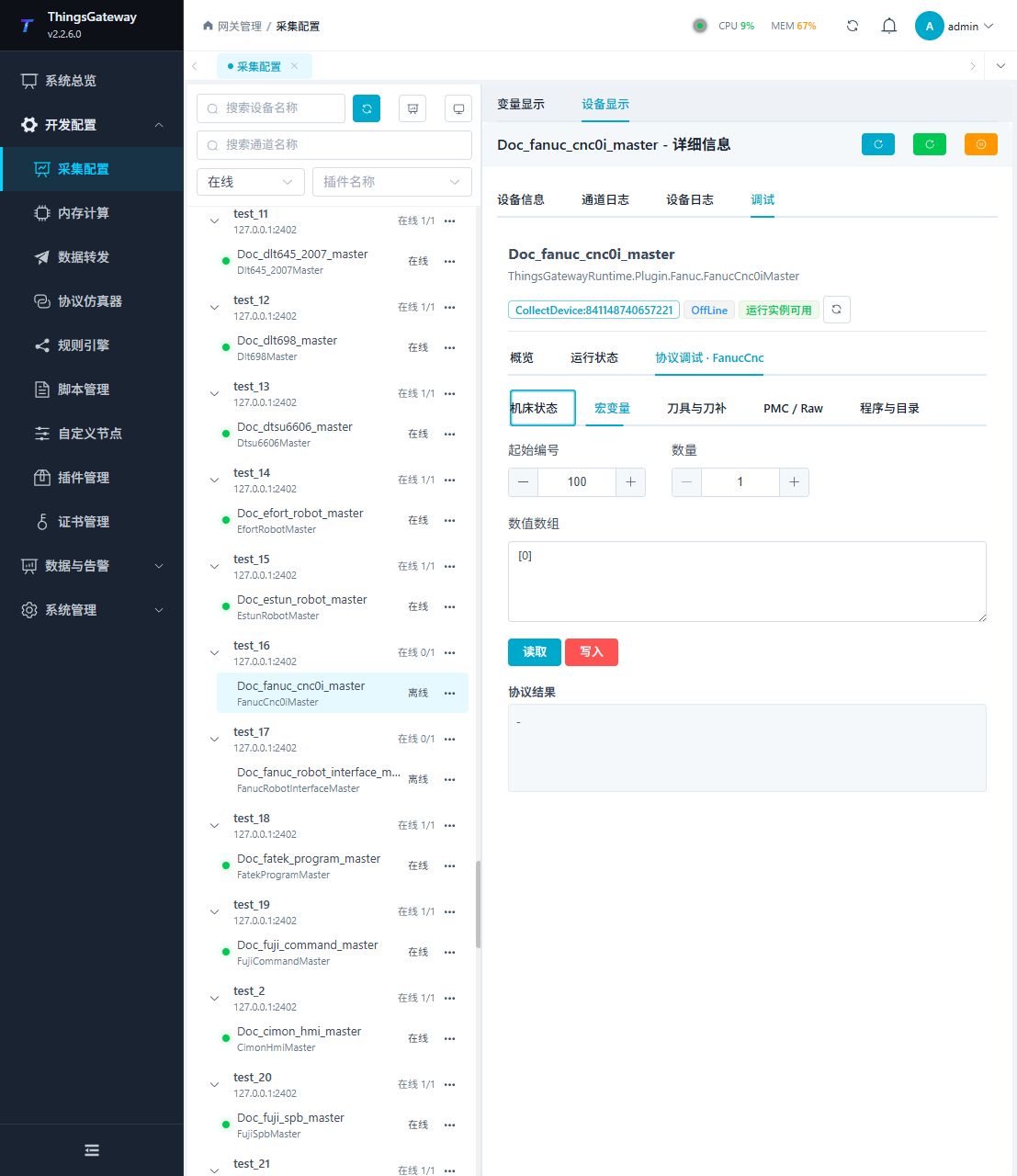Screen dimensions: 1017x1176
Task: Click the blue restart icon in detail header
Action: click(878, 144)
